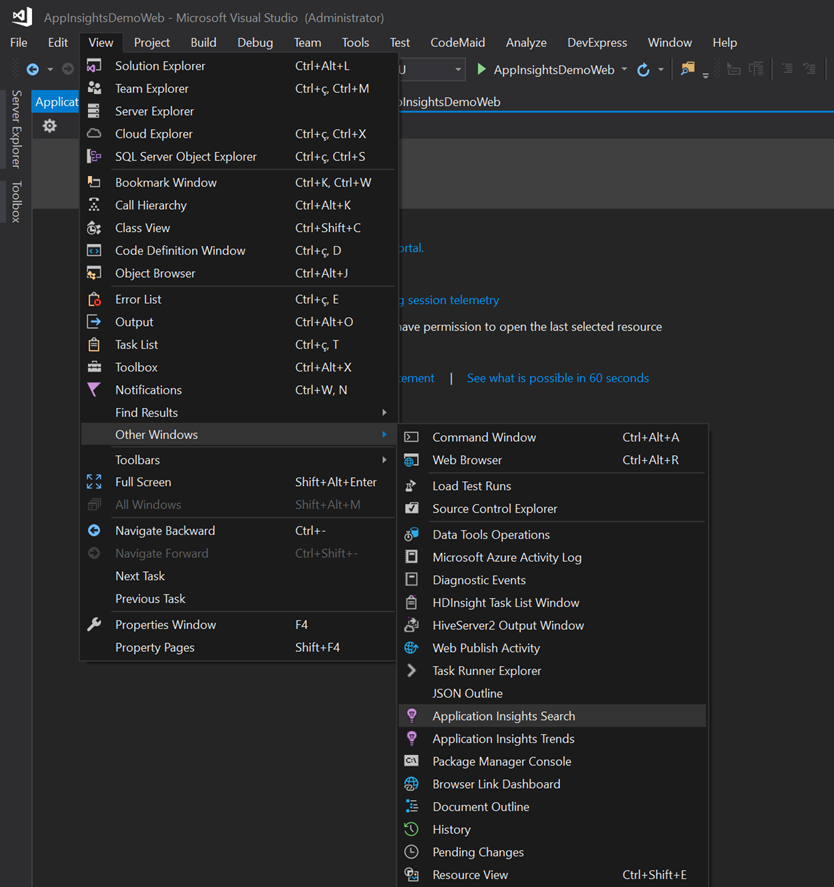Viewport: 834px width, 887px height.
Task: Open Class View
Action: [238, 227]
